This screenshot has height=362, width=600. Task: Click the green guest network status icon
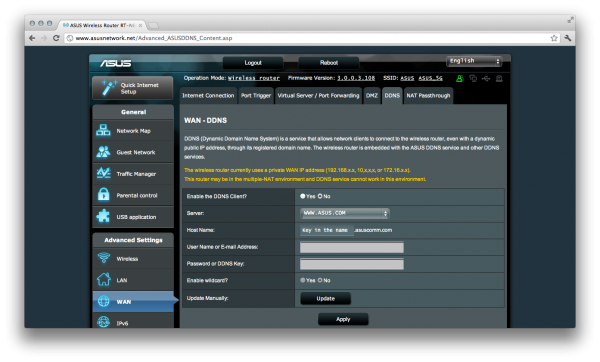tap(460, 78)
